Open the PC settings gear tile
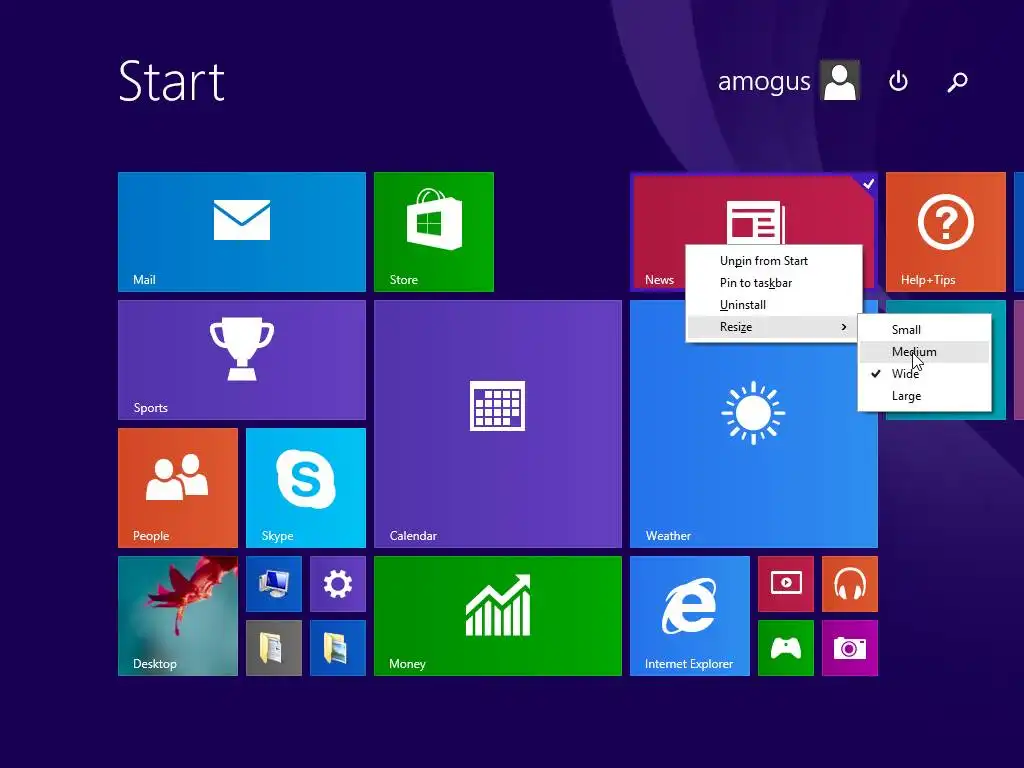The width and height of the screenshot is (1024, 768). [338, 584]
